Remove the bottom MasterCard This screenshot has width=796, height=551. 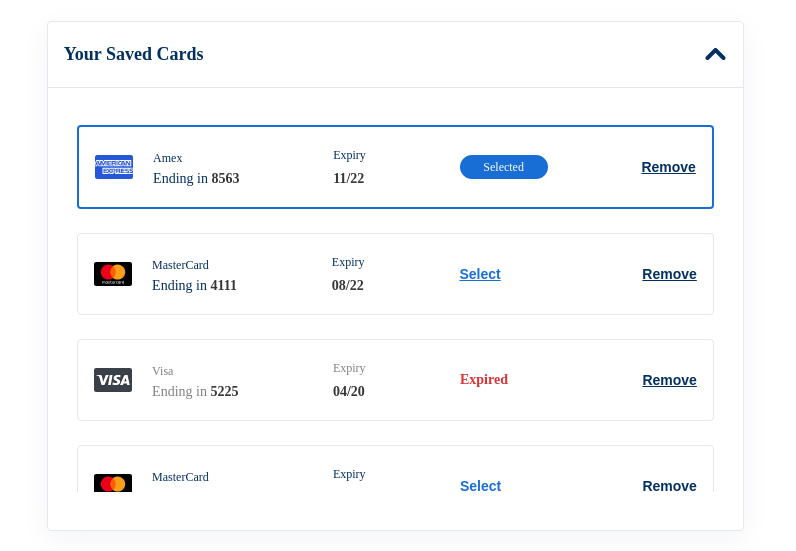point(669,485)
